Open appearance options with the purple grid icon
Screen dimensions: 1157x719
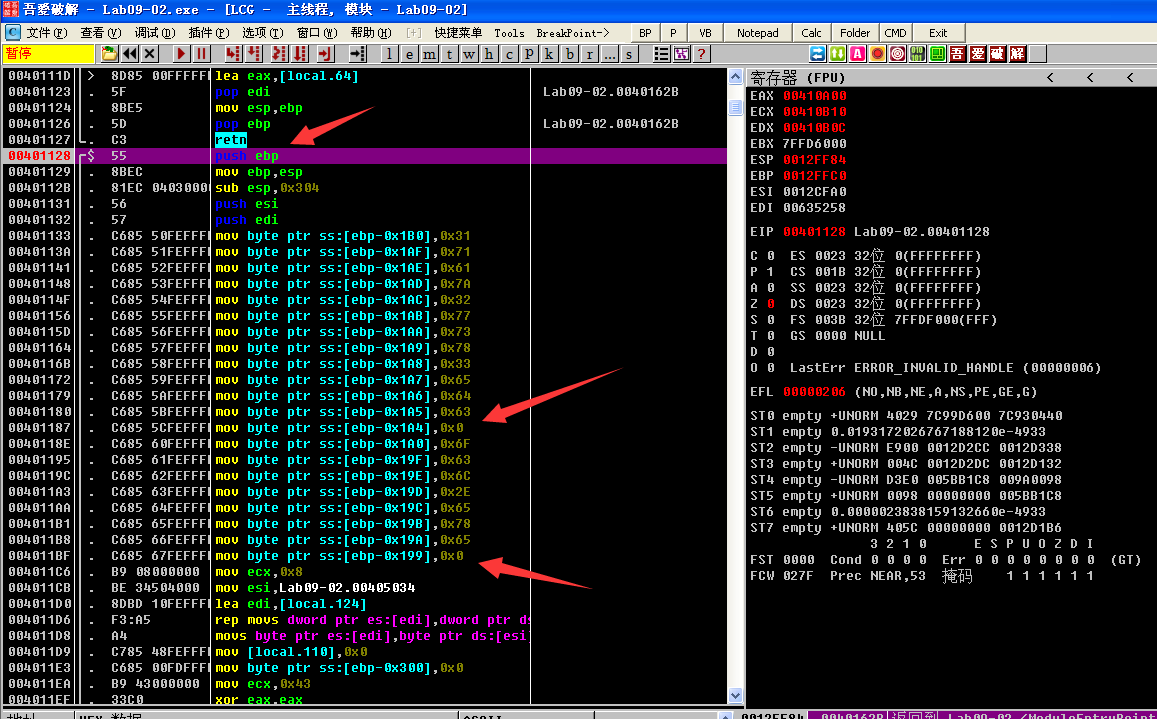click(x=681, y=54)
